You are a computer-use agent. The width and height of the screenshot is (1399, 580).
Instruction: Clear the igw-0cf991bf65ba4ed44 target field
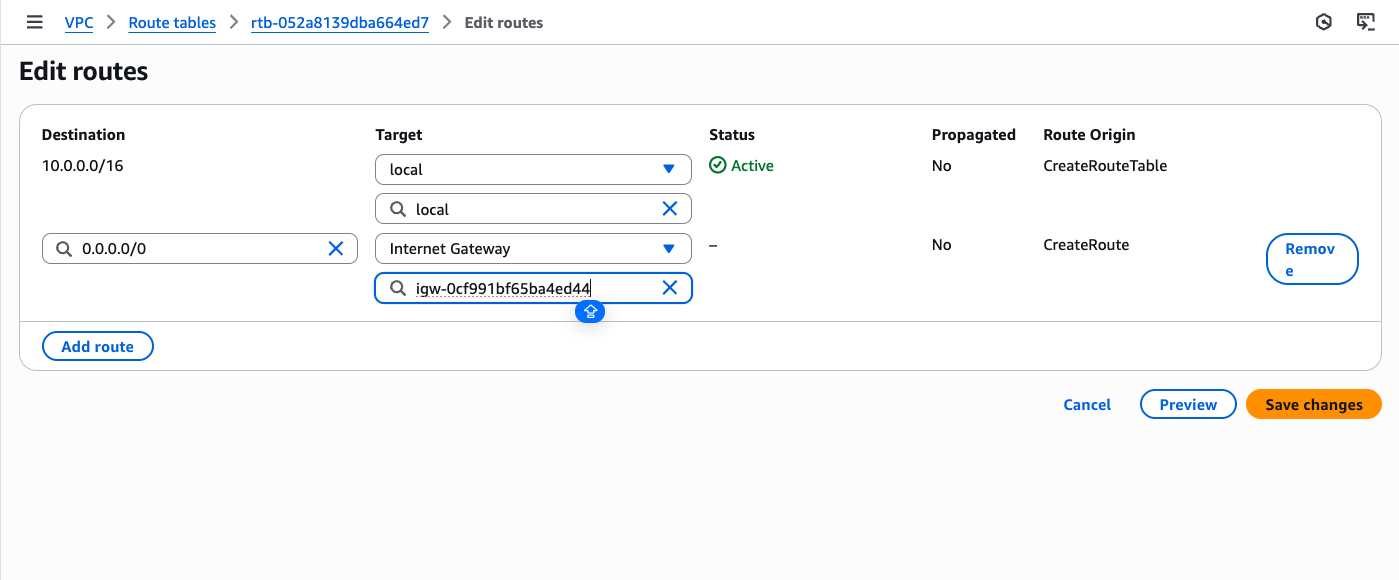click(670, 288)
